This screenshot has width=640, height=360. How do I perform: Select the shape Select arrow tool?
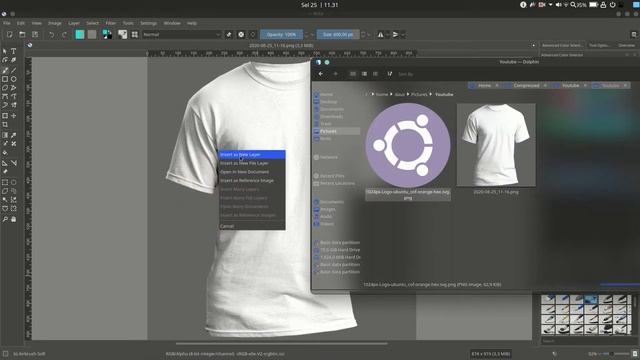tap(5, 51)
